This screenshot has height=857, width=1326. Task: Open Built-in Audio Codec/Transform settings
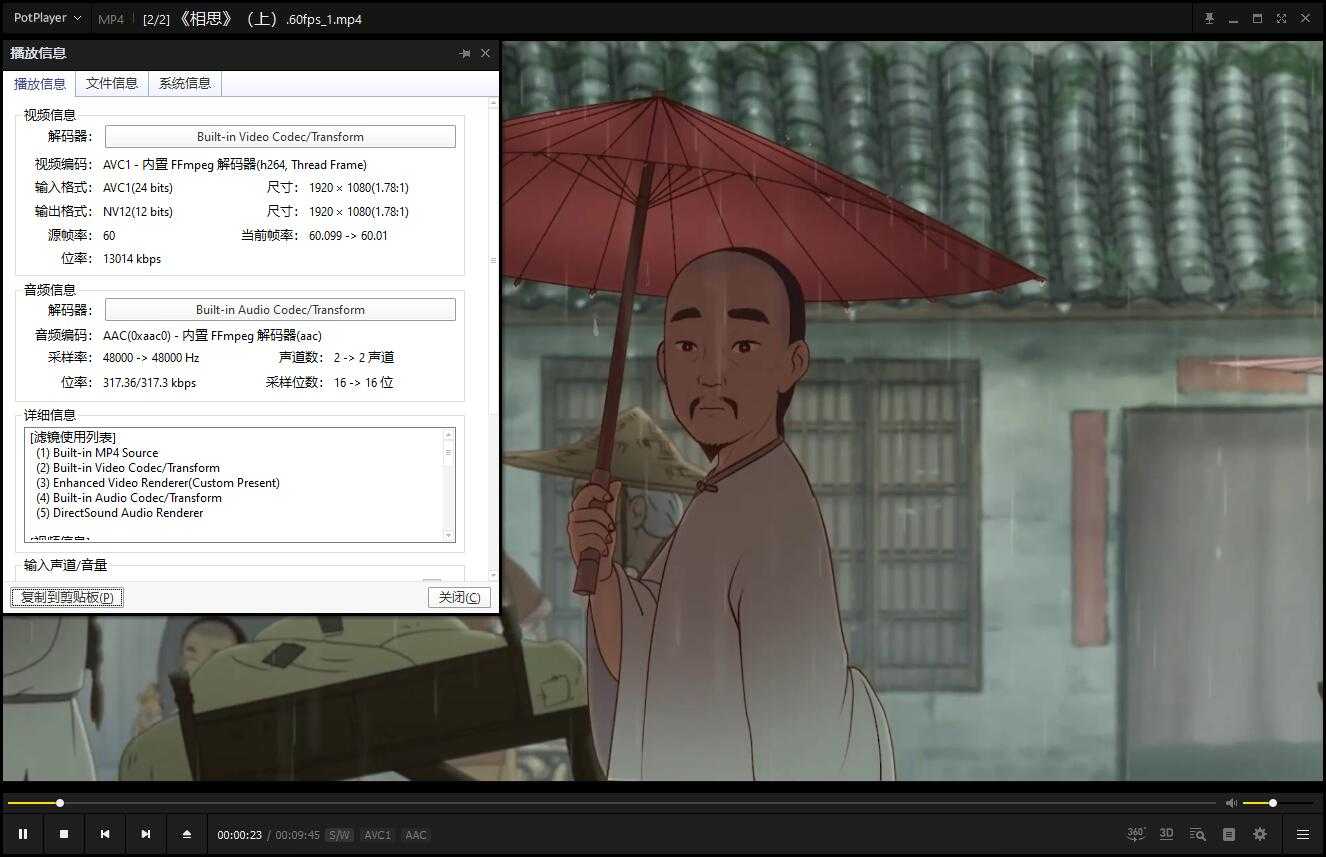pos(280,310)
